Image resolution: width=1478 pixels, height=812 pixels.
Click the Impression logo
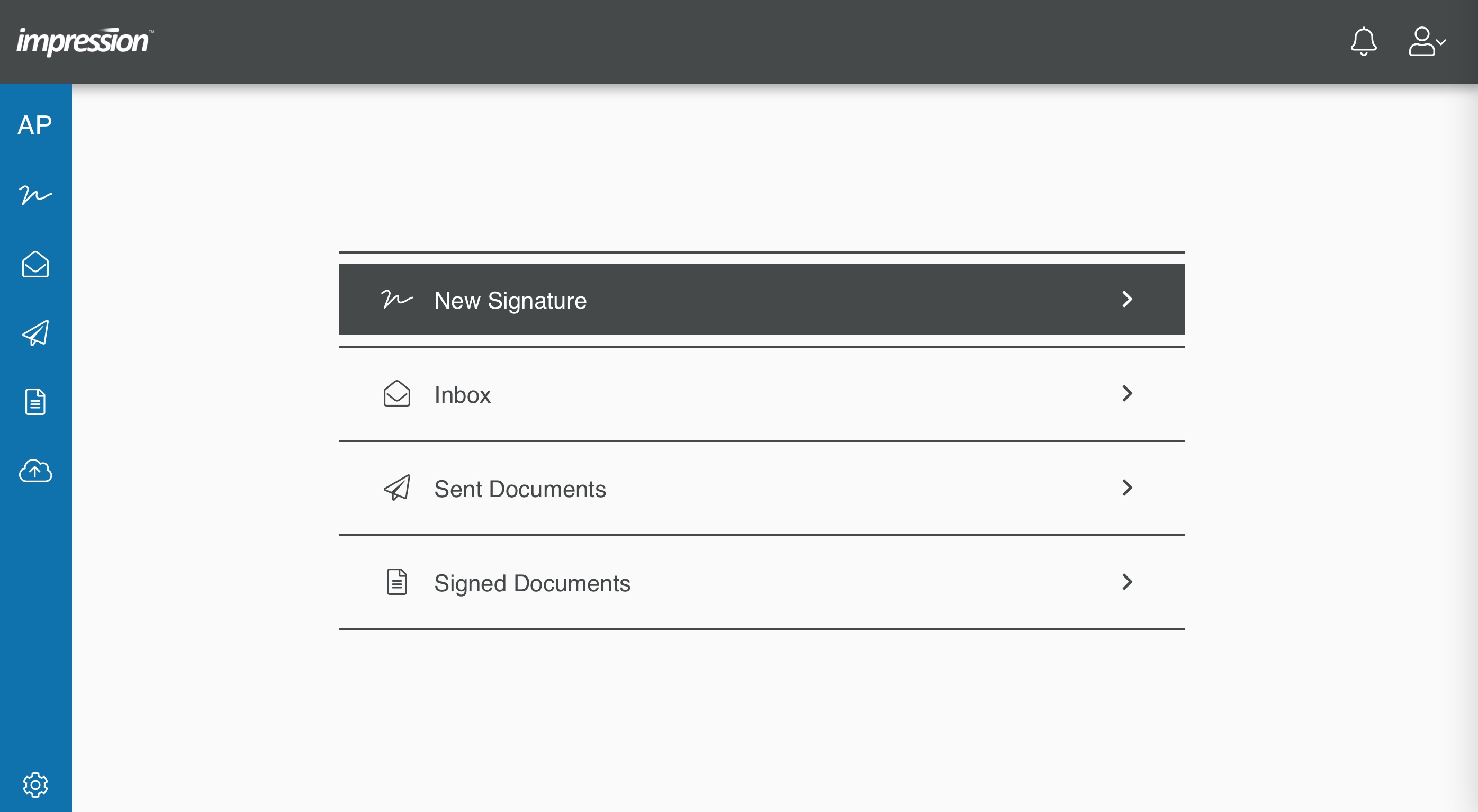(x=84, y=41)
